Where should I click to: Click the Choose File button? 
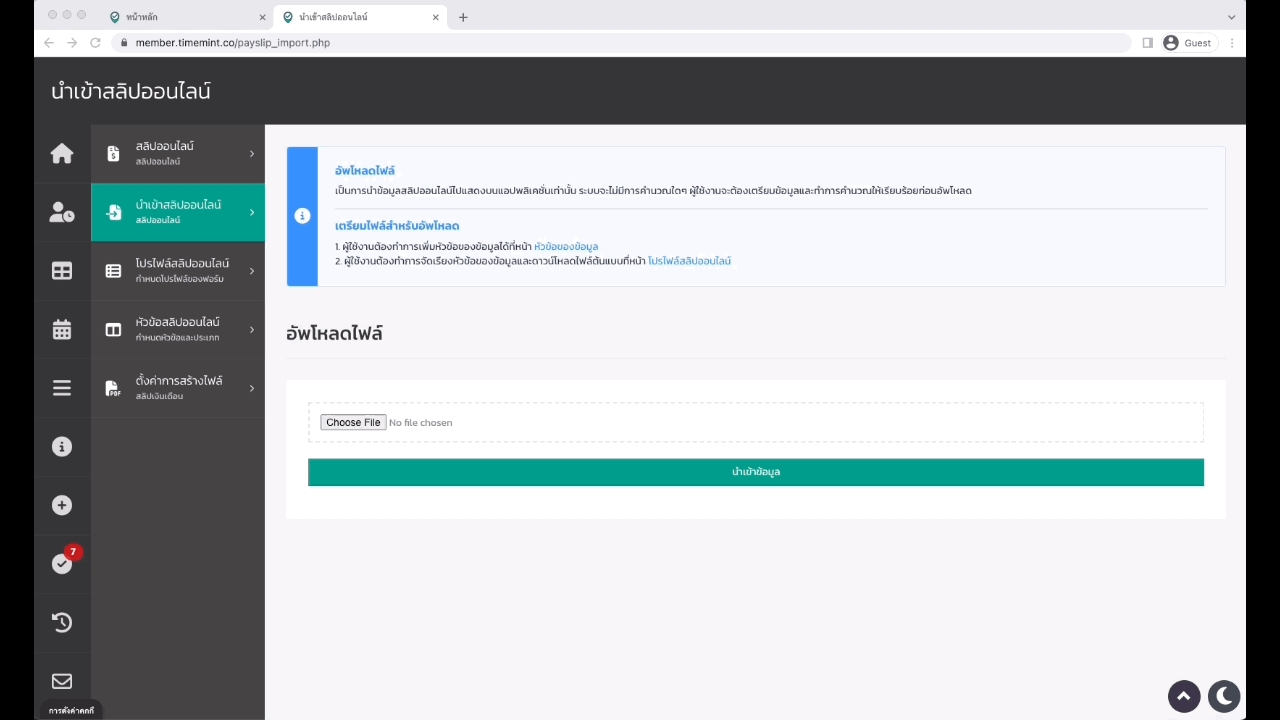pyautogui.click(x=353, y=423)
